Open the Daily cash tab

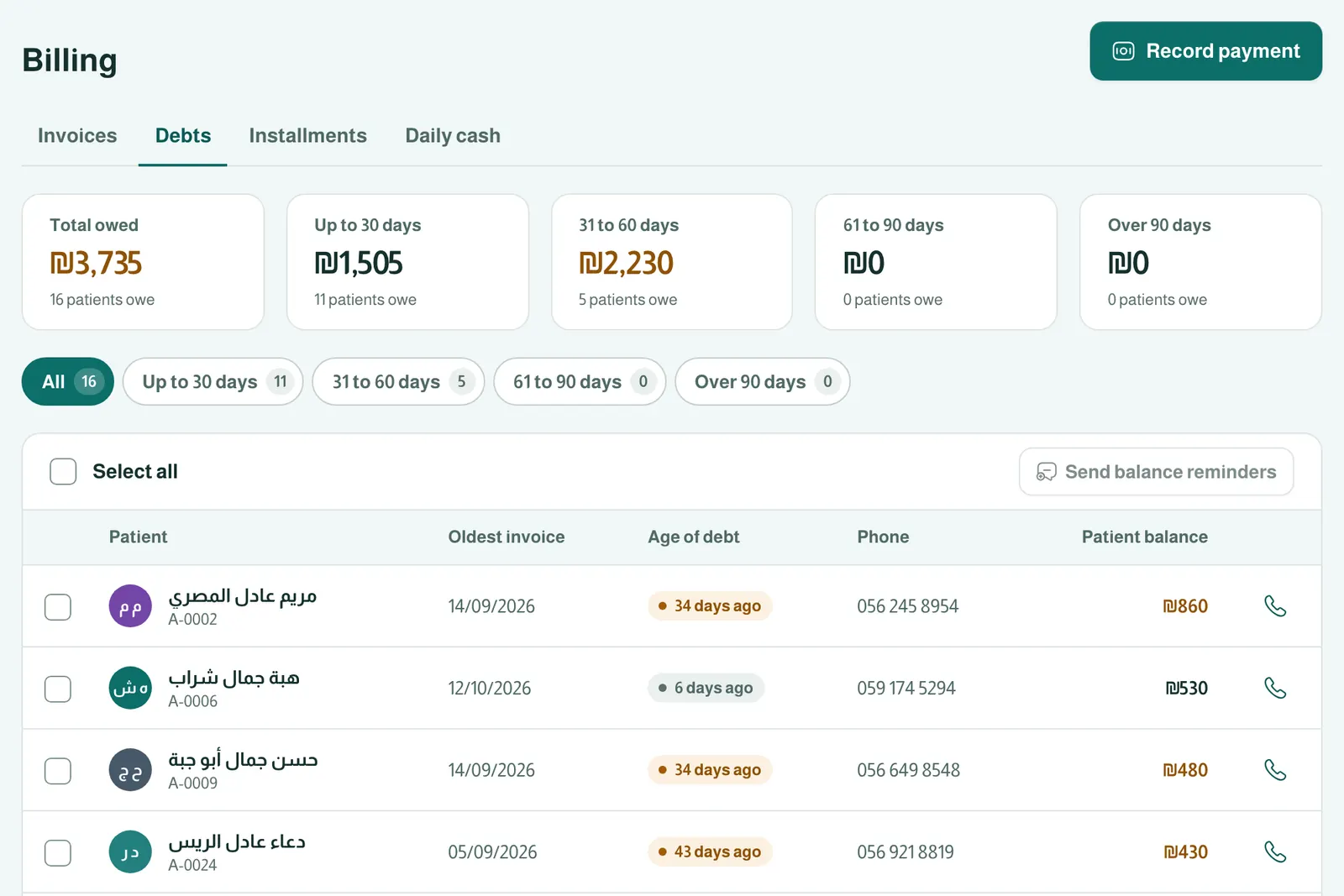(x=453, y=135)
